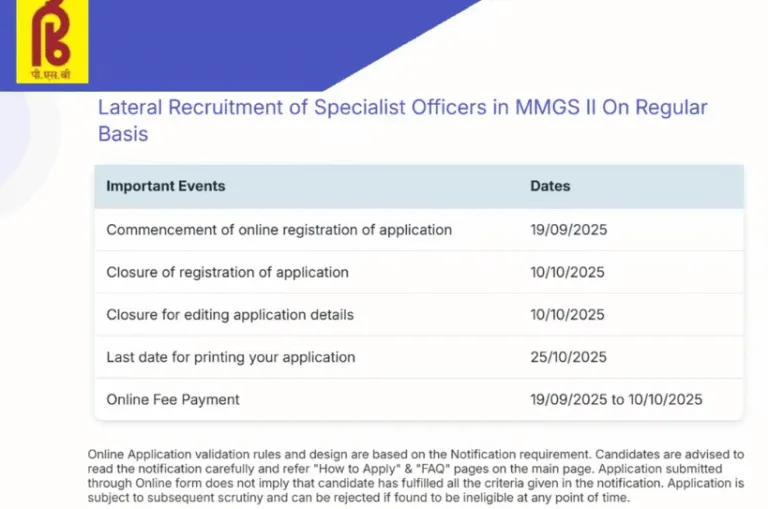
Task: Select the Closure of registration of application row
Action: pyautogui.click(x=419, y=272)
